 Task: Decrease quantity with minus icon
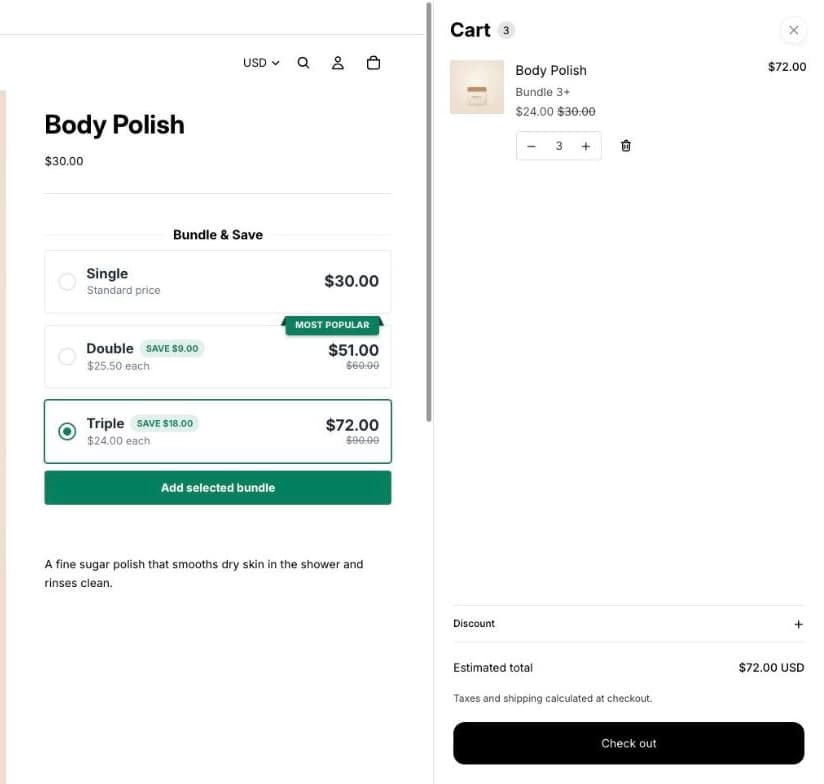pyautogui.click(x=531, y=146)
